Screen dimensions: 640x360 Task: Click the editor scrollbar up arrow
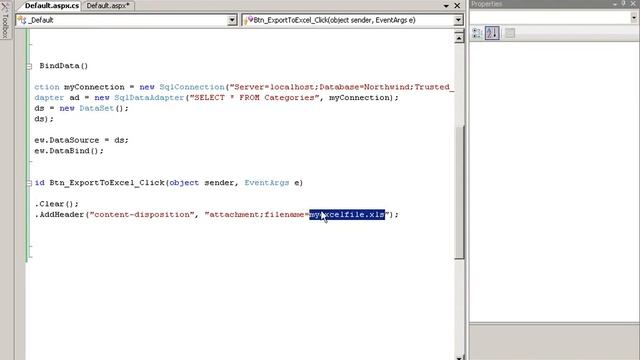pos(459,38)
